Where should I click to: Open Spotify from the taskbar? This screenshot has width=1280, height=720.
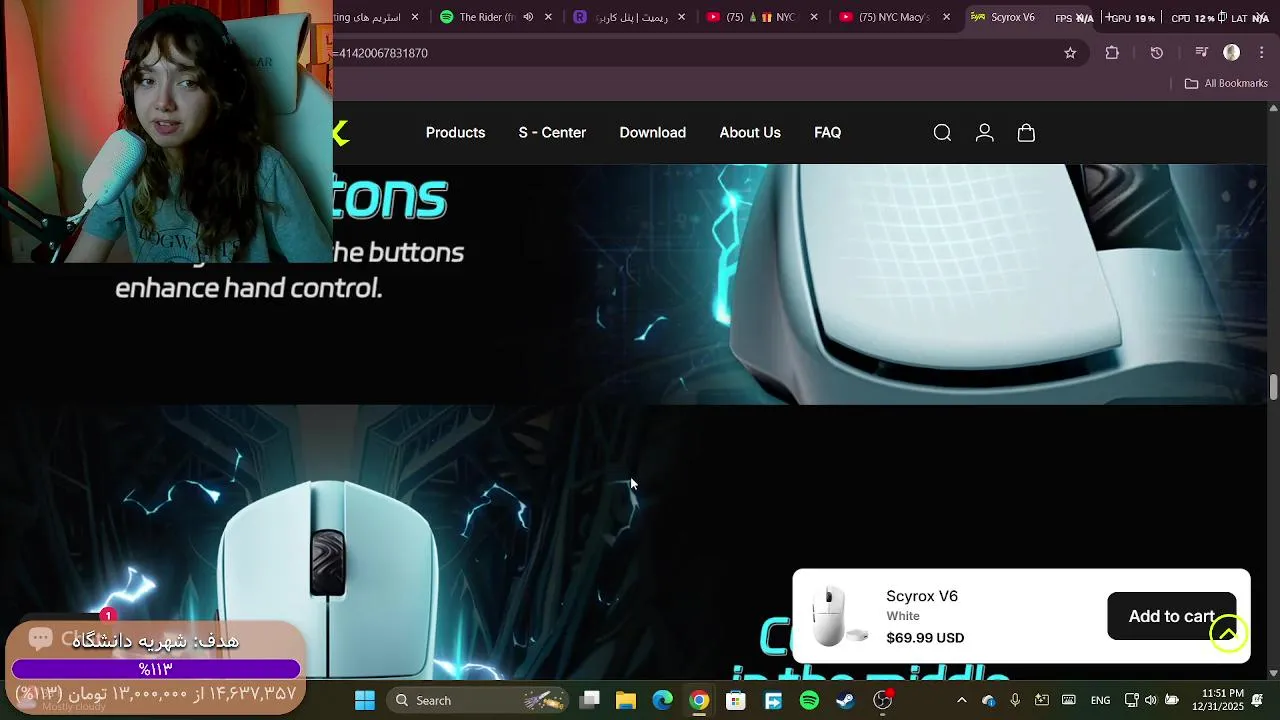click(809, 700)
